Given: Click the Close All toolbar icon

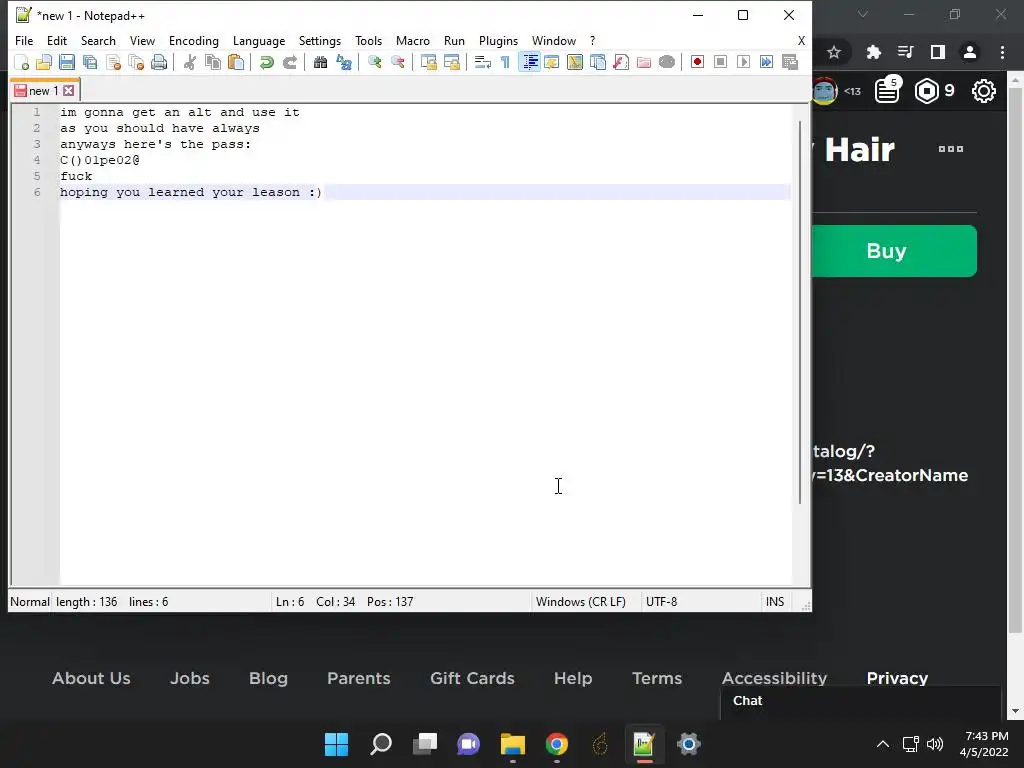Looking at the screenshot, I should click(x=136, y=62).
